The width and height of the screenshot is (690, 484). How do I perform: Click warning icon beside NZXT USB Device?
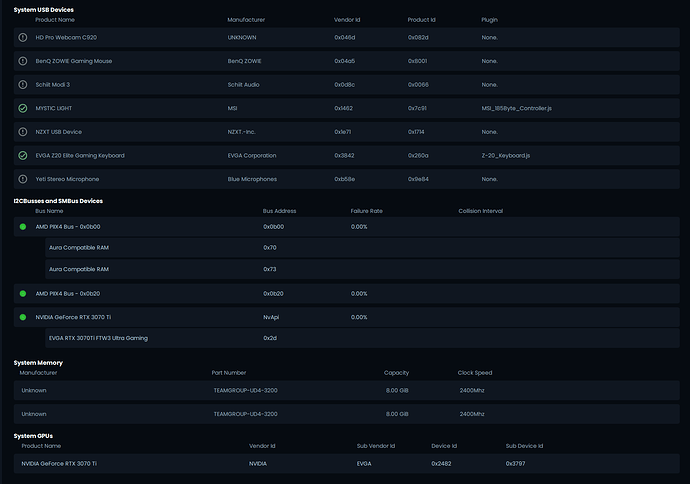coord(23,132)
